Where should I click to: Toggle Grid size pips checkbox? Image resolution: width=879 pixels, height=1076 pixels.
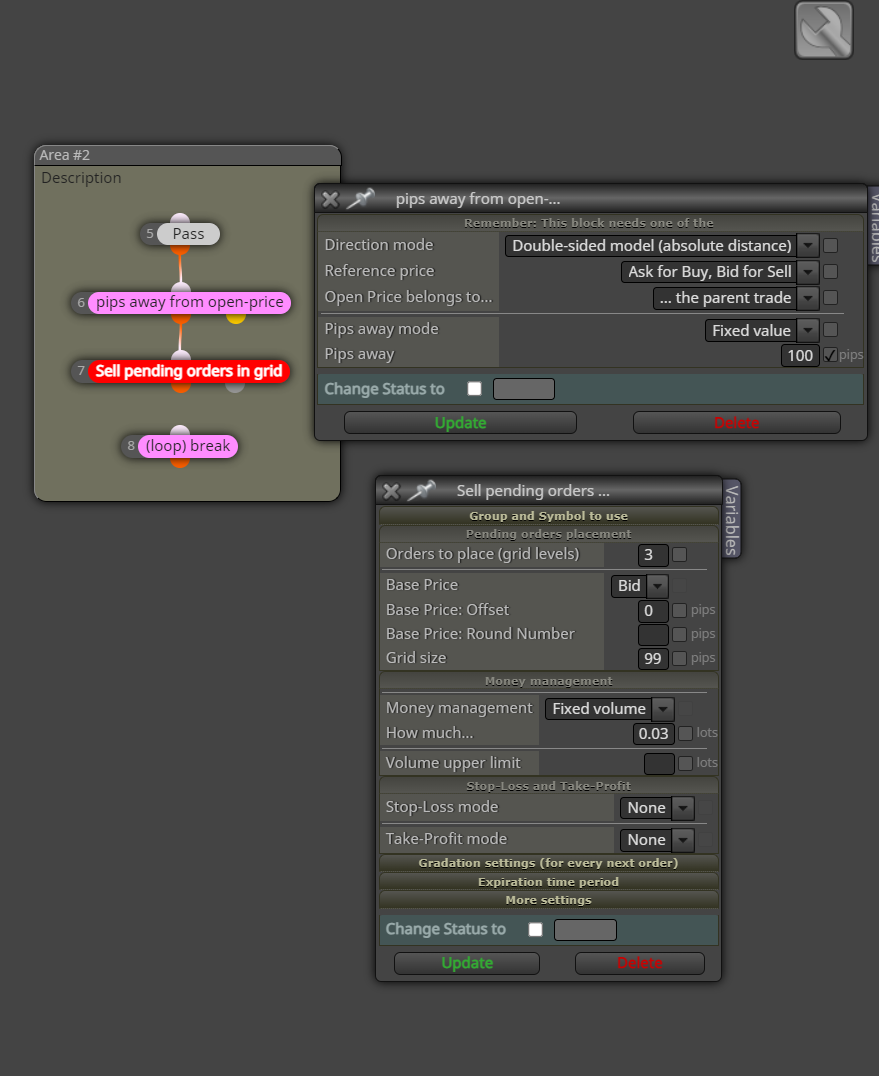[679, 658]
